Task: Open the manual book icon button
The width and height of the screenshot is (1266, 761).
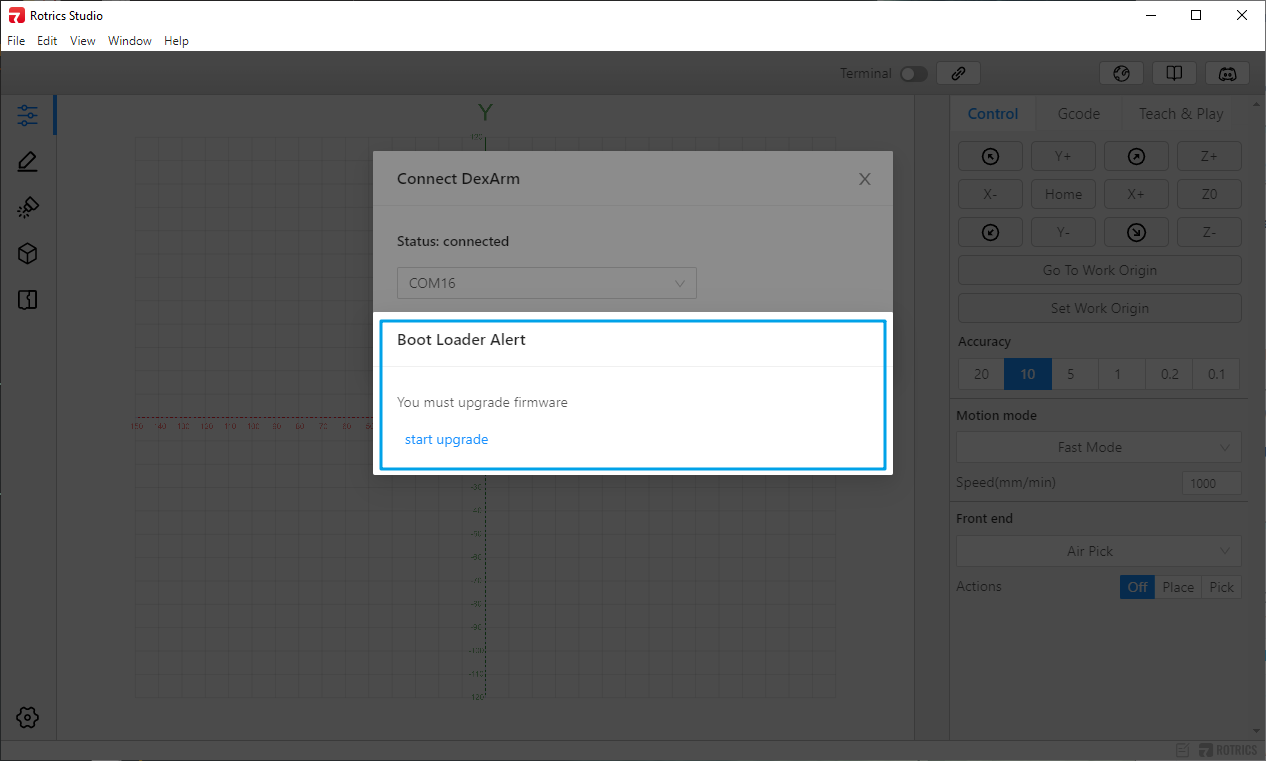Action: 1174,73
